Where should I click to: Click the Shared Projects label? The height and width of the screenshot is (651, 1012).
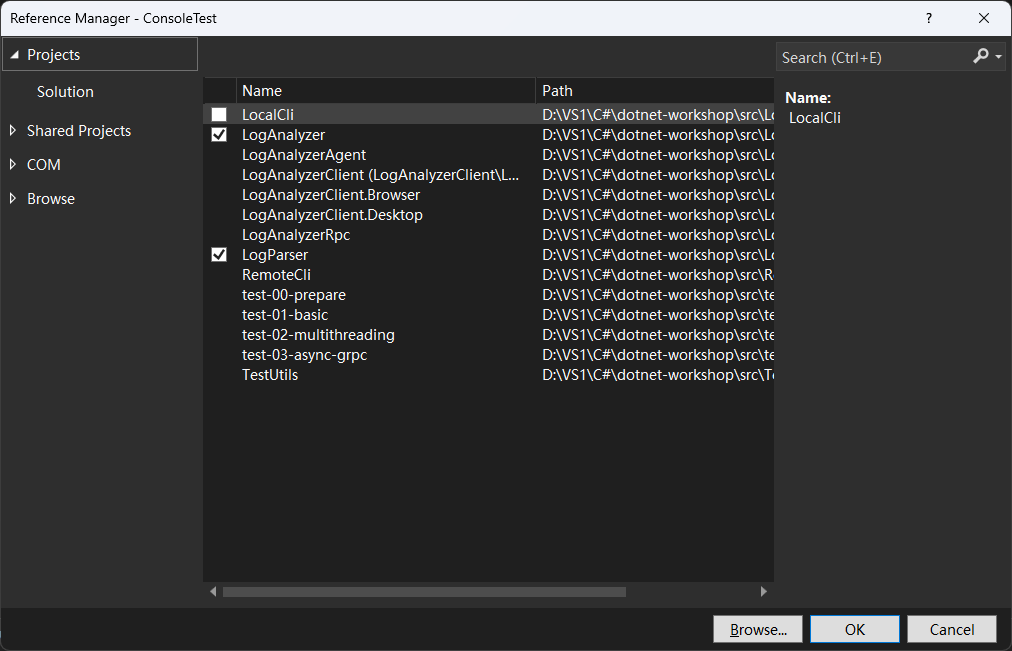pyautogui.click(x=79, y=130)
